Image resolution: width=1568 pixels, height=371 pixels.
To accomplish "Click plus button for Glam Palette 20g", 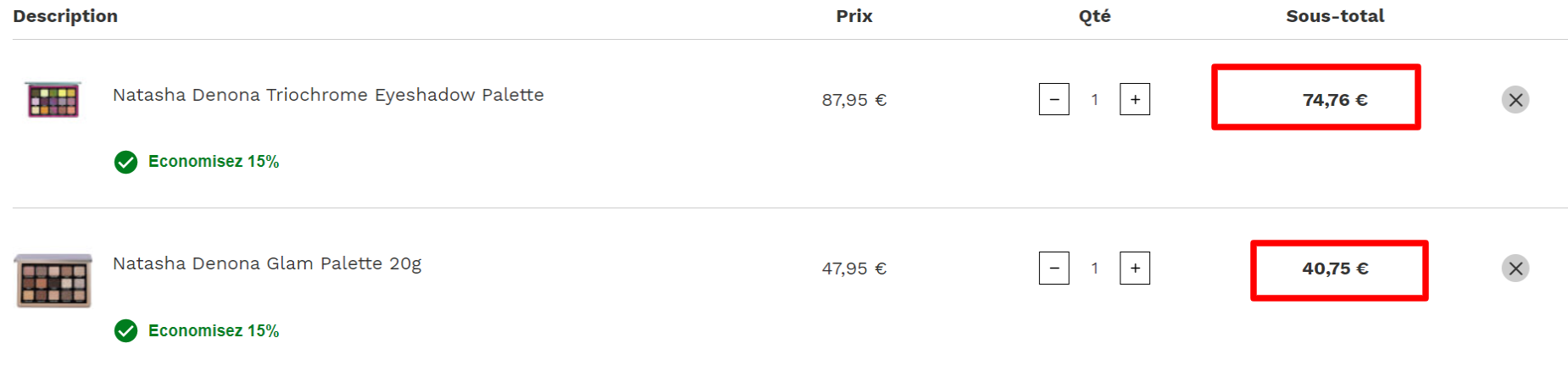I will click(1135, 269).
